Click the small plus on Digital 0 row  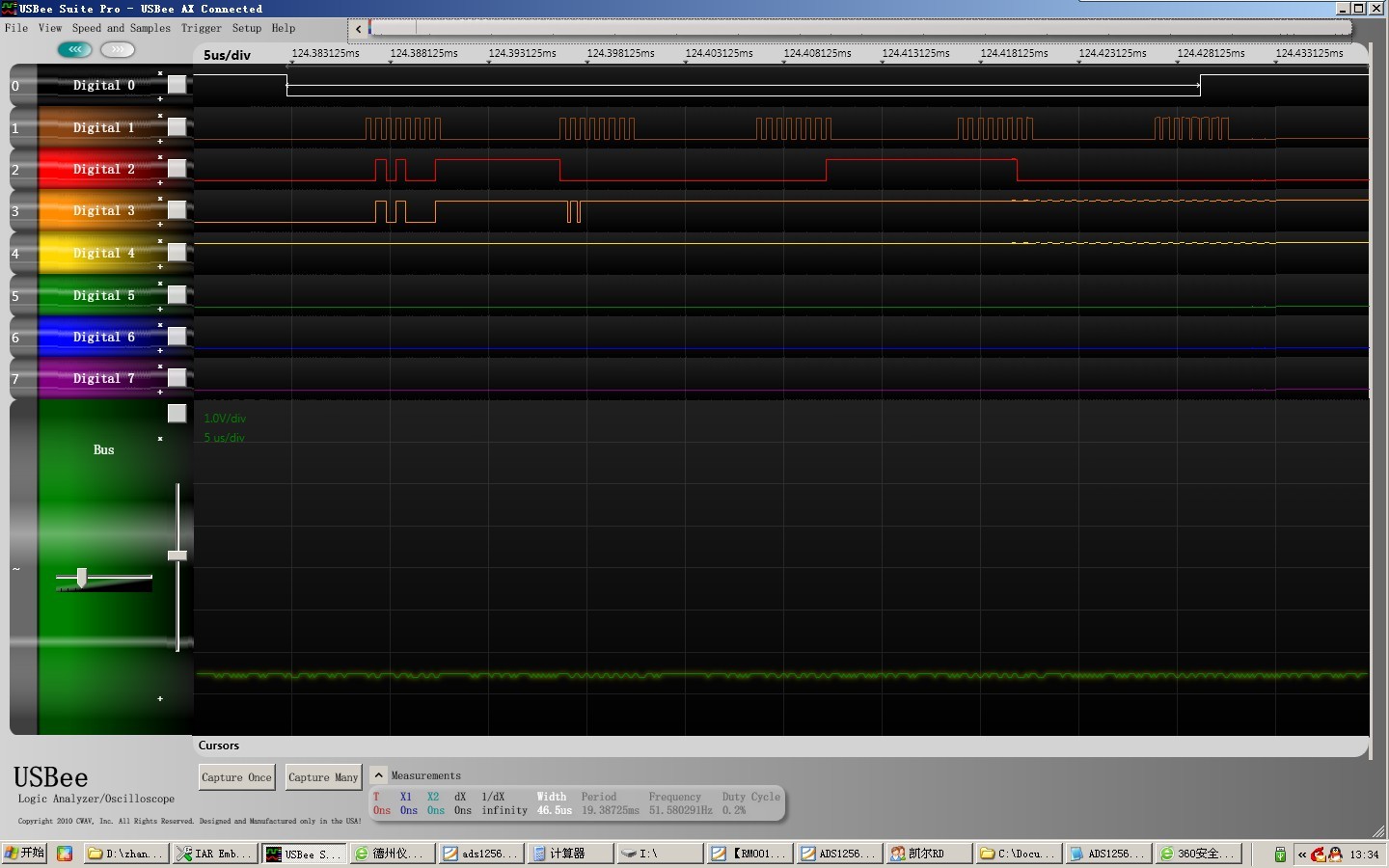click(160, 98)
